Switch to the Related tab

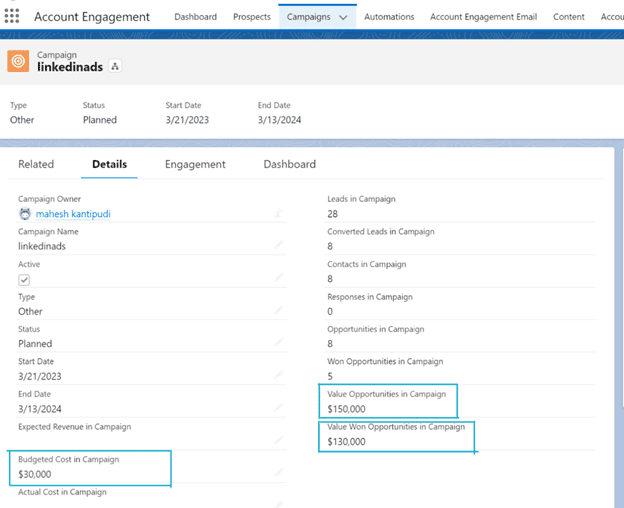pyautogui.click(x=36, y=164)
